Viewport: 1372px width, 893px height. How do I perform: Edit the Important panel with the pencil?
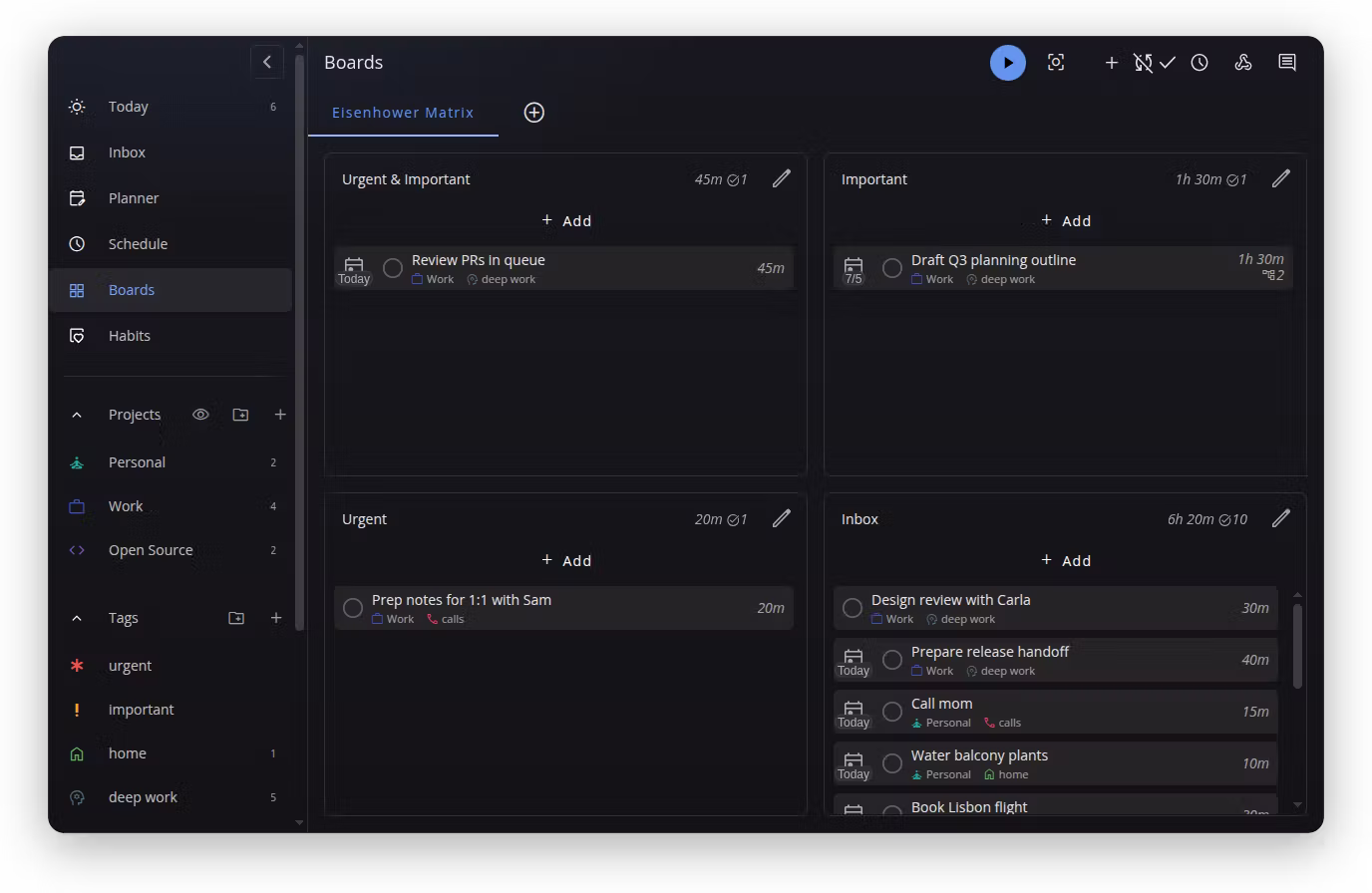1281,178
